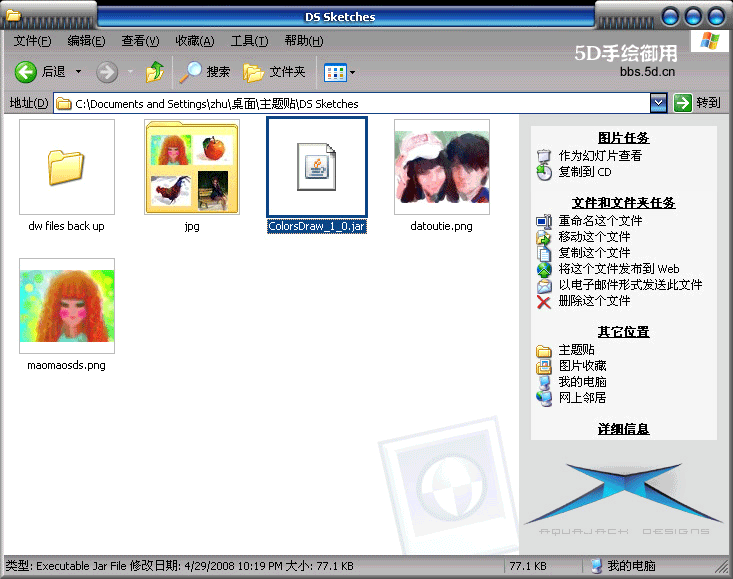Image resolution: width=733 pixels, height=579 pixels.
Task: Click the green Back arrow icon
Action: tap(25, 72)
